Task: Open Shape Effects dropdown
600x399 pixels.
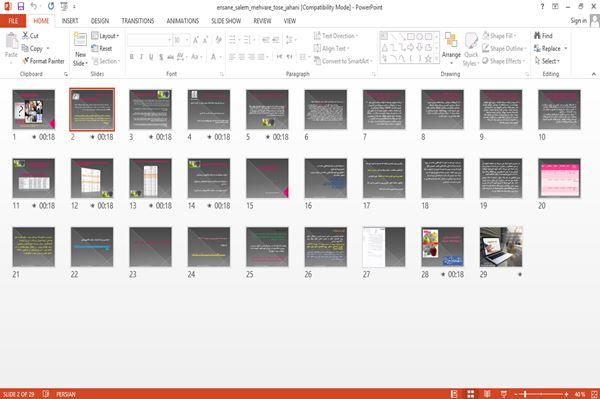Action: click(504, 61)
